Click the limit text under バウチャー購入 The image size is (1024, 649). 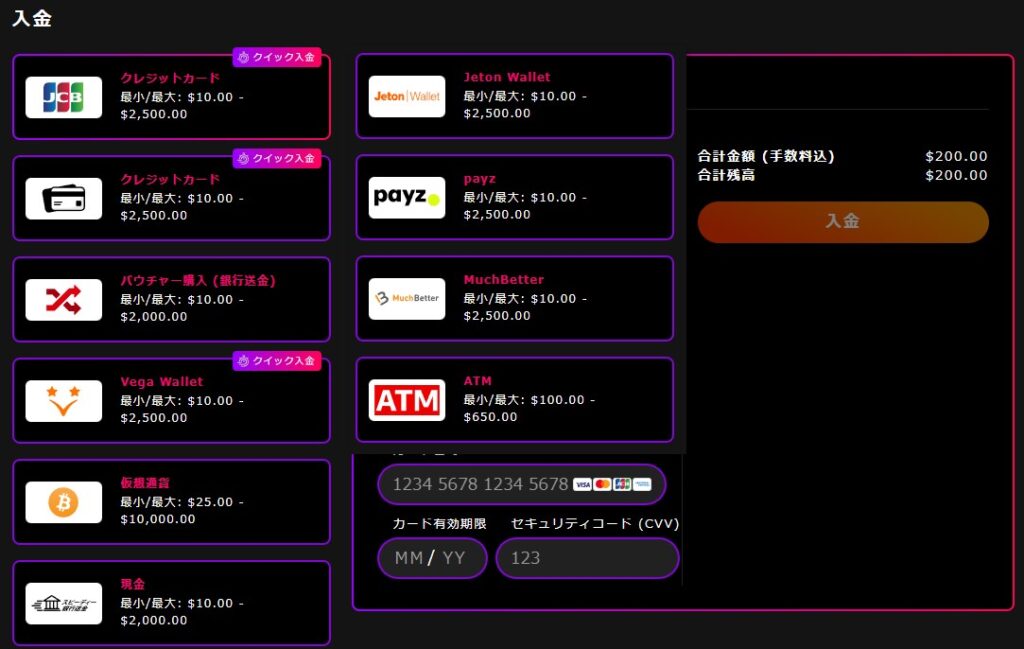point(182,308)
